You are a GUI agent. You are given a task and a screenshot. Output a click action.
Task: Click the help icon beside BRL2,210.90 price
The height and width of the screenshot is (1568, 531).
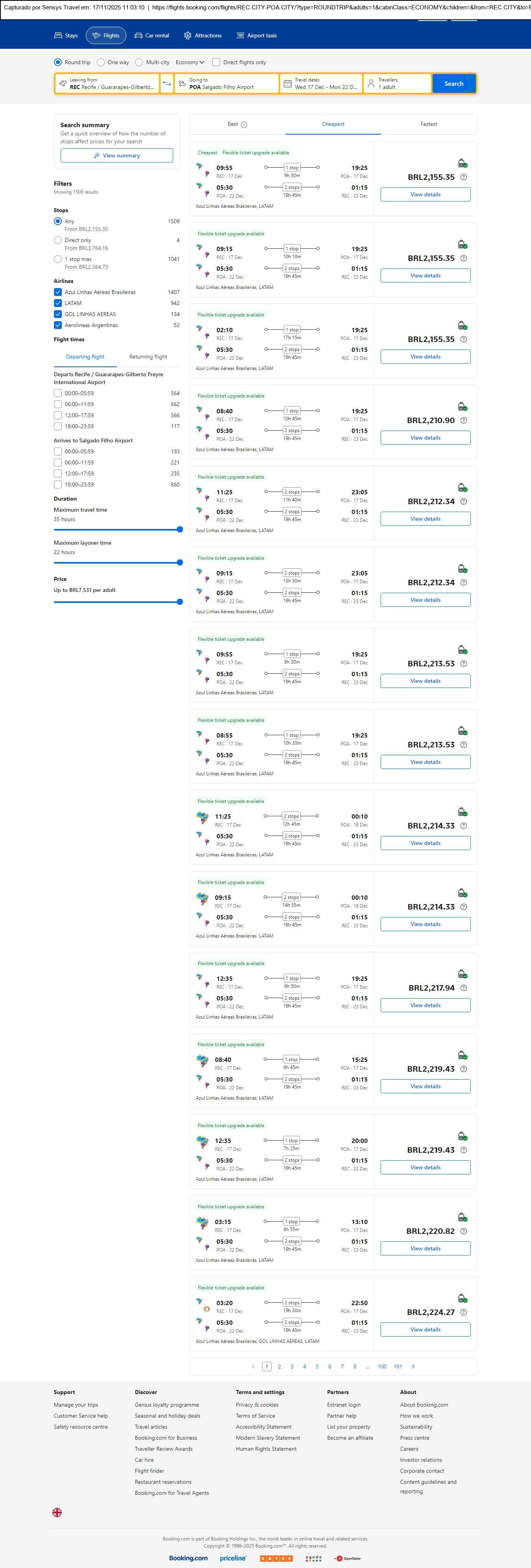463,421
